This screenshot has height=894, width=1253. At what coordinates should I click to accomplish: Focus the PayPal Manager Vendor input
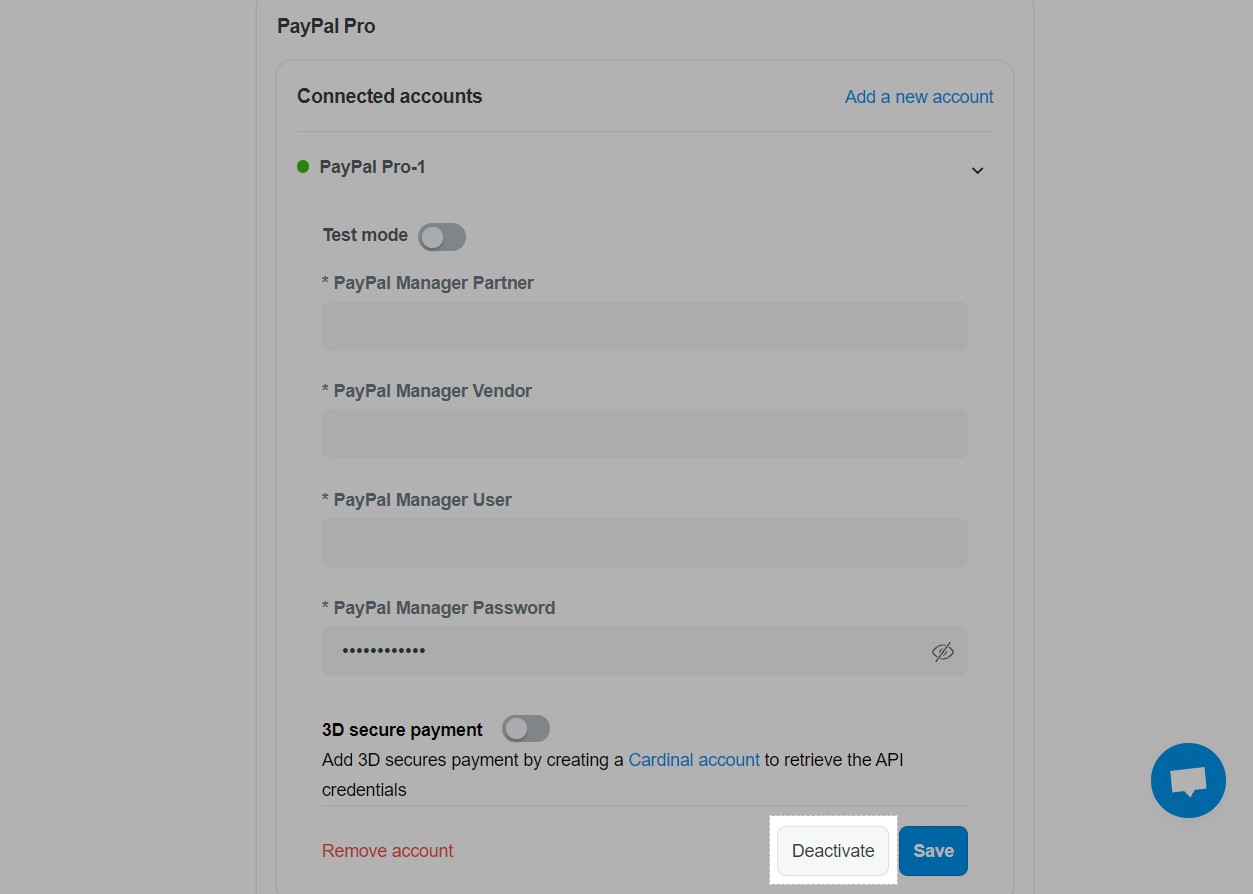point(644,433)
